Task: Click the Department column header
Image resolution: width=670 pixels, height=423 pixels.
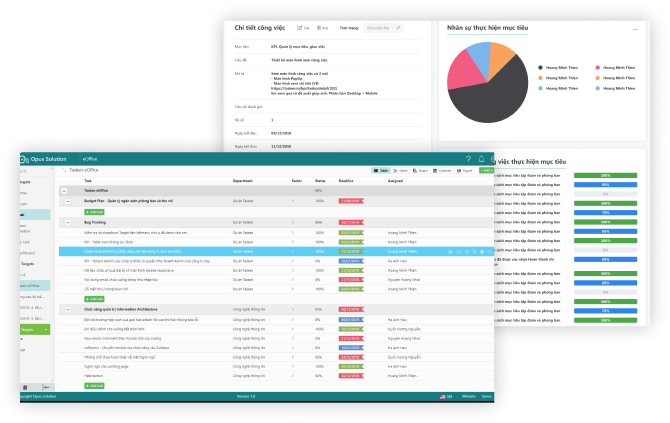Action: tap(242, 181)
